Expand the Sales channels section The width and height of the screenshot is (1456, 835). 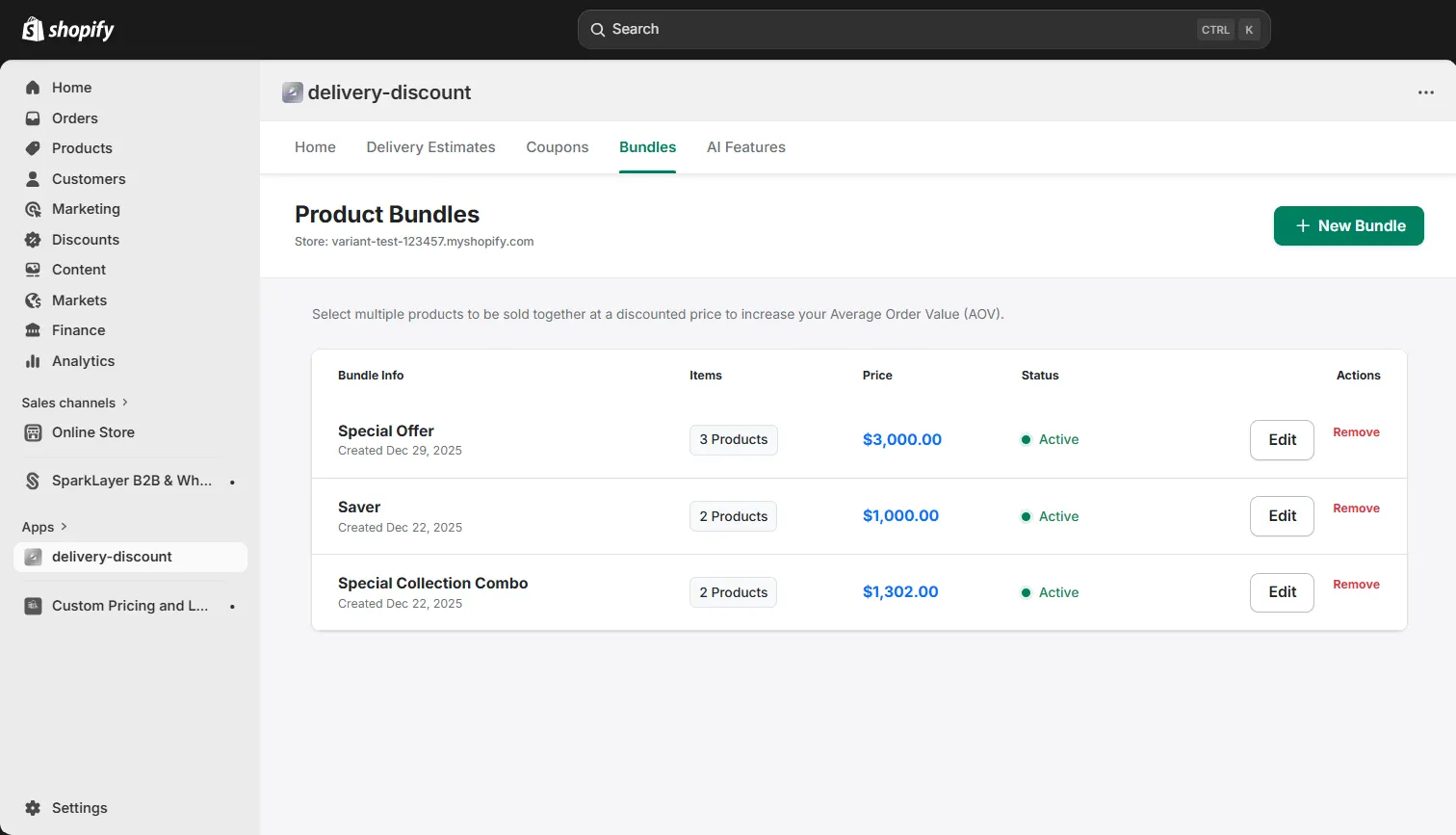[75, 403]
